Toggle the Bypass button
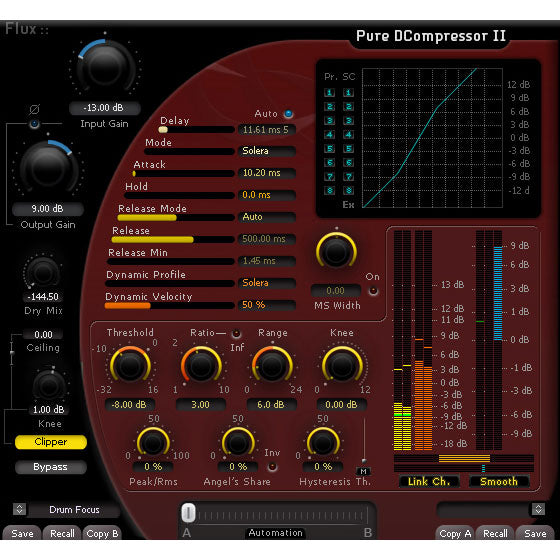This screenshot has height=560, width=560. [51, 467]
